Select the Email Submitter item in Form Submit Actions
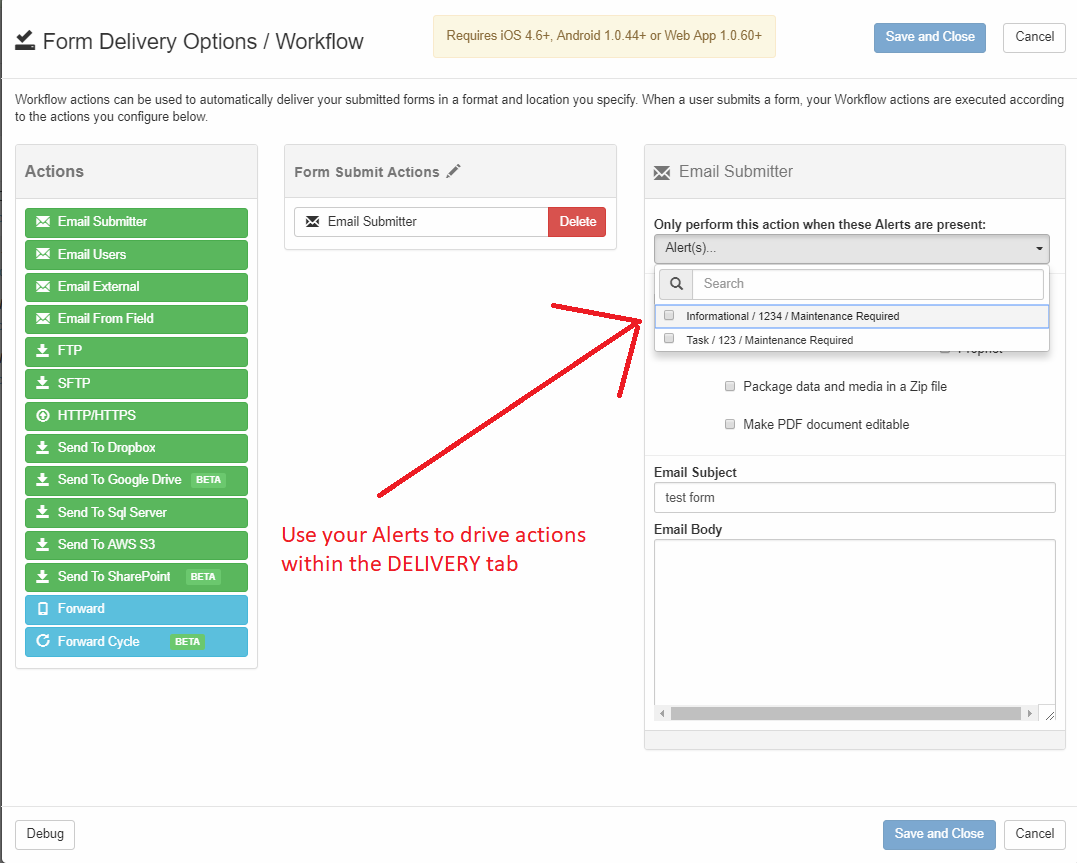This screenshot has height=863, width=1077. [420, 222]
